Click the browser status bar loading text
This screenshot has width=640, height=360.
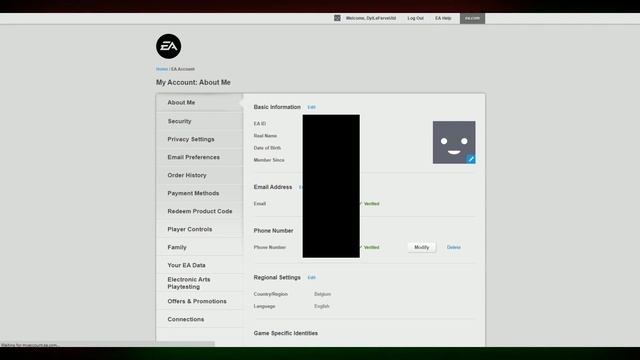30,345
